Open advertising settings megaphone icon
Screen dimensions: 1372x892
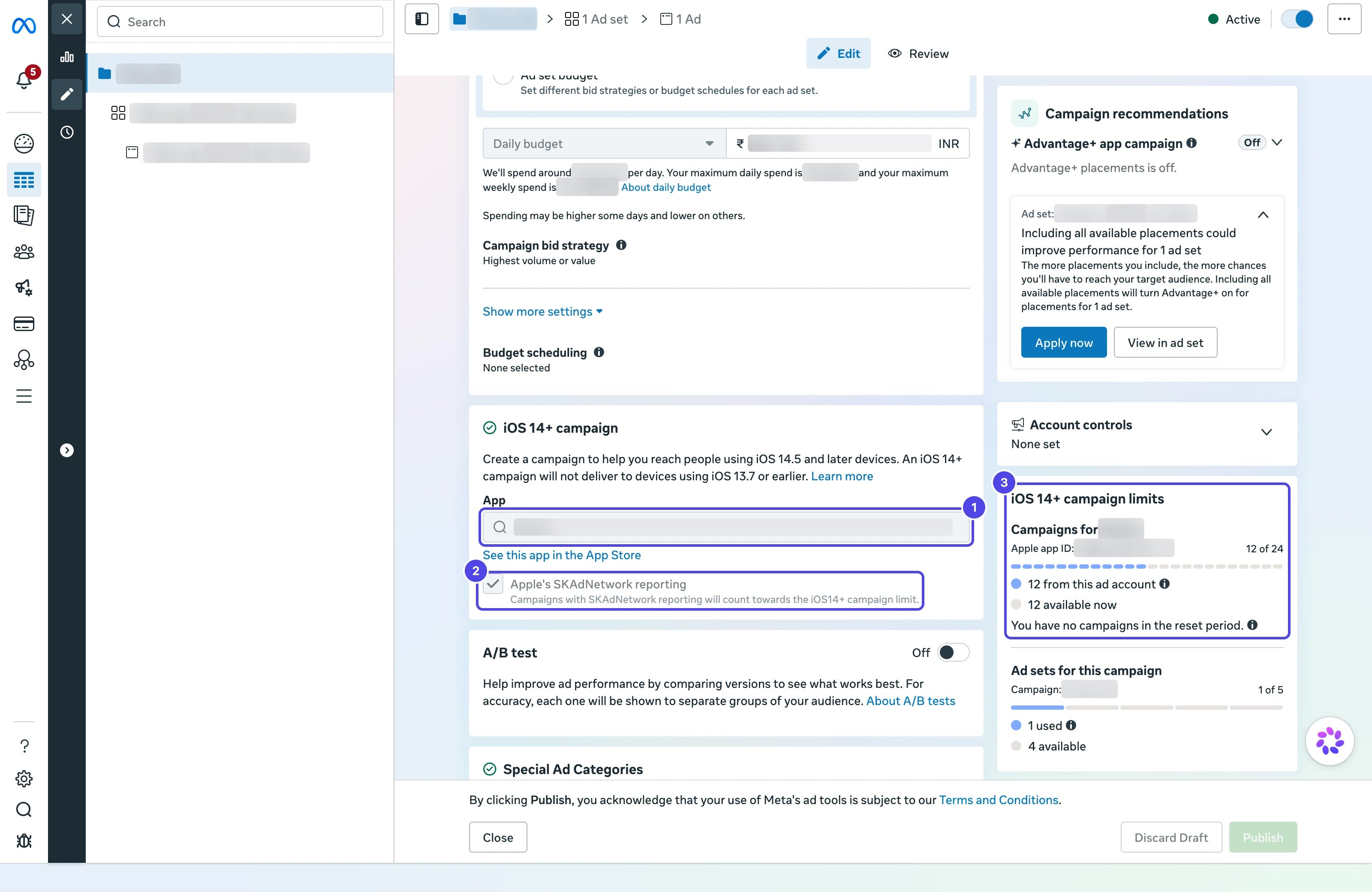tap(24, 287)
